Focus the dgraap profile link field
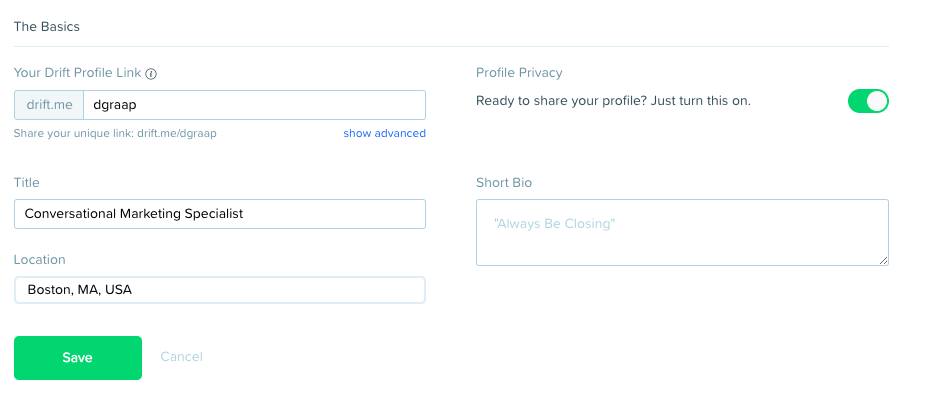Image resolution: width=933 pixels, height=406 pixels. 255,105
